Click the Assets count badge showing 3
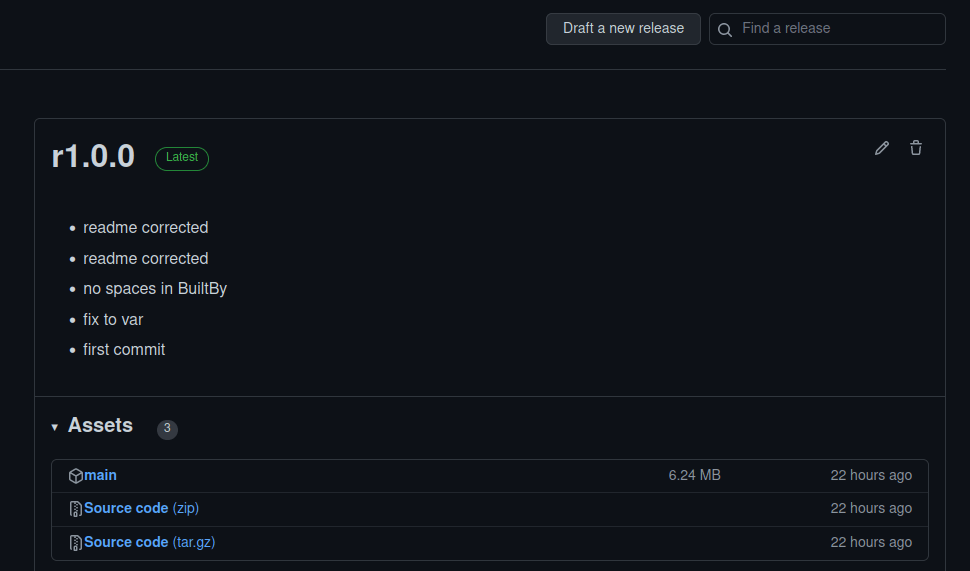The image size is (970, 571). pyautogui.click(x=167, y=428)
